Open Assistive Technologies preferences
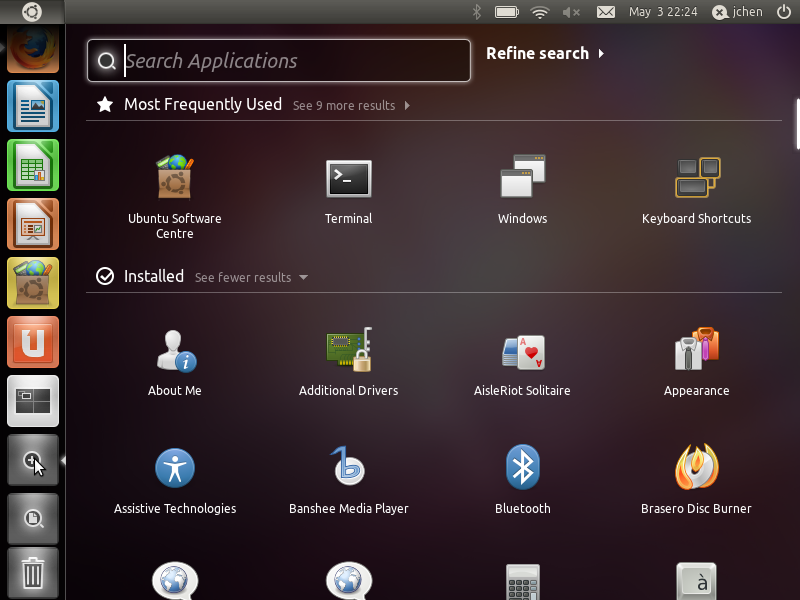This screenshot has width=800, height=600. 174,468
